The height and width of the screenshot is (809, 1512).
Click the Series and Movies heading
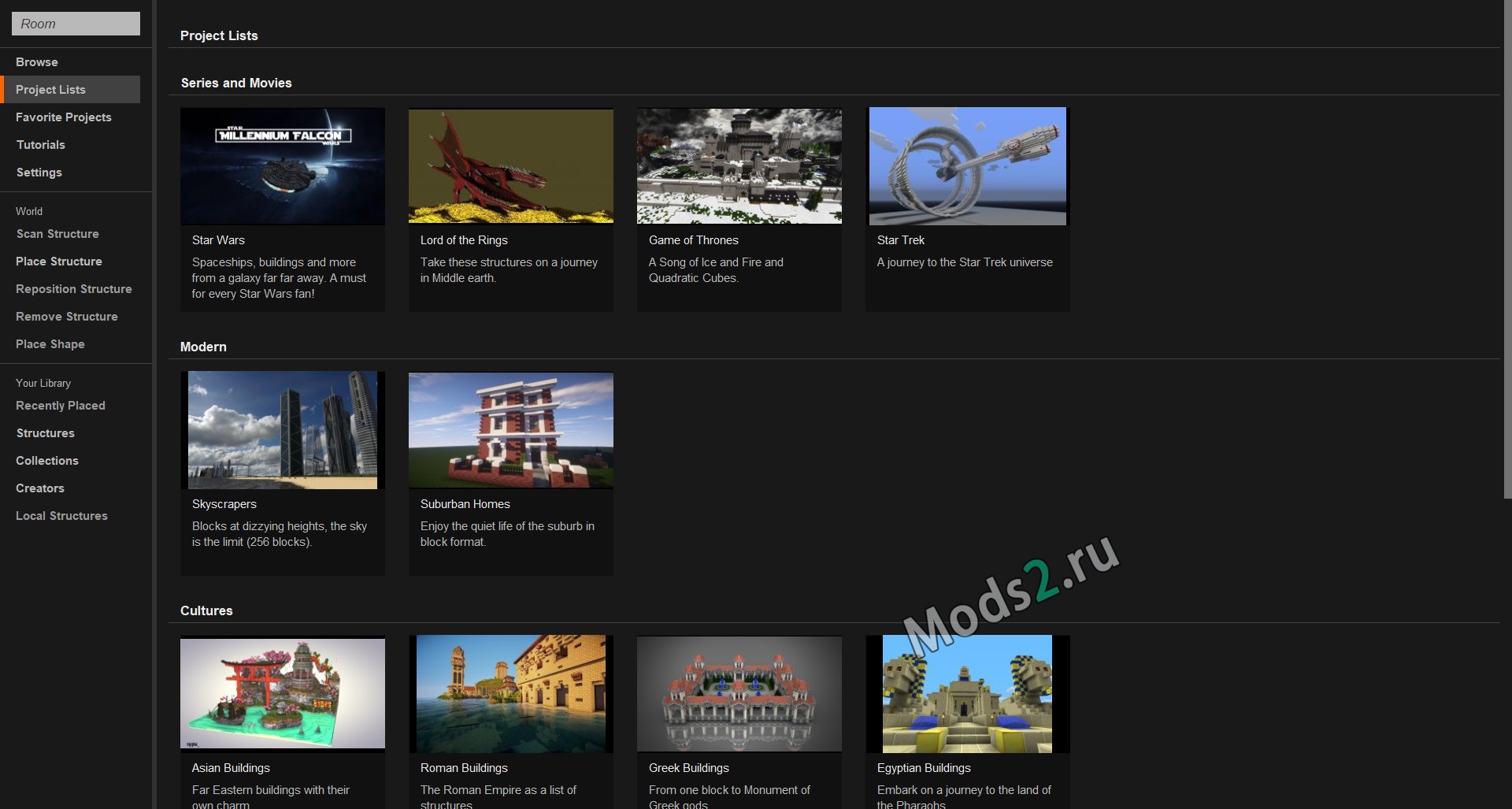click(236, 83)
